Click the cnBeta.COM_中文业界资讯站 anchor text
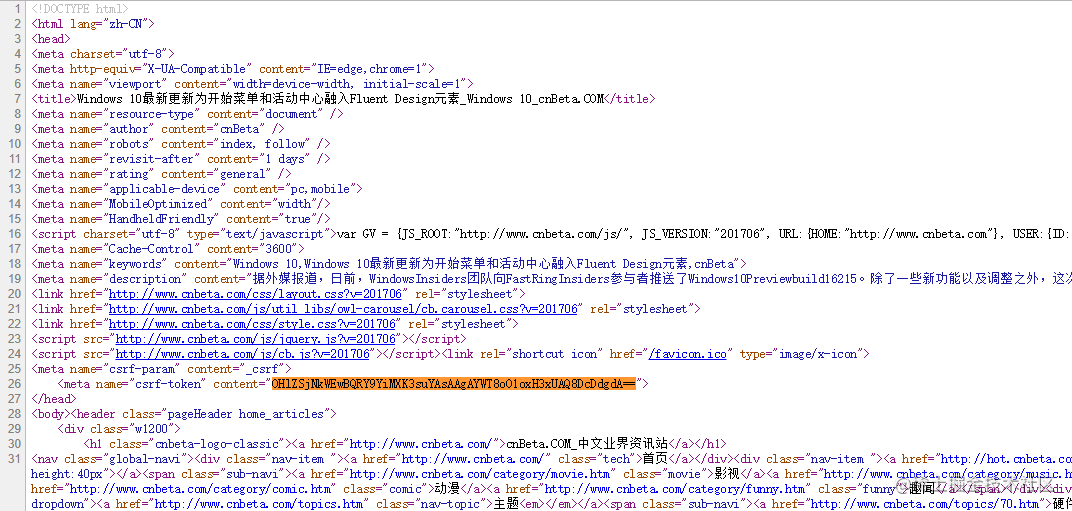Viewport: 1072px width, 511px height. 587,445
